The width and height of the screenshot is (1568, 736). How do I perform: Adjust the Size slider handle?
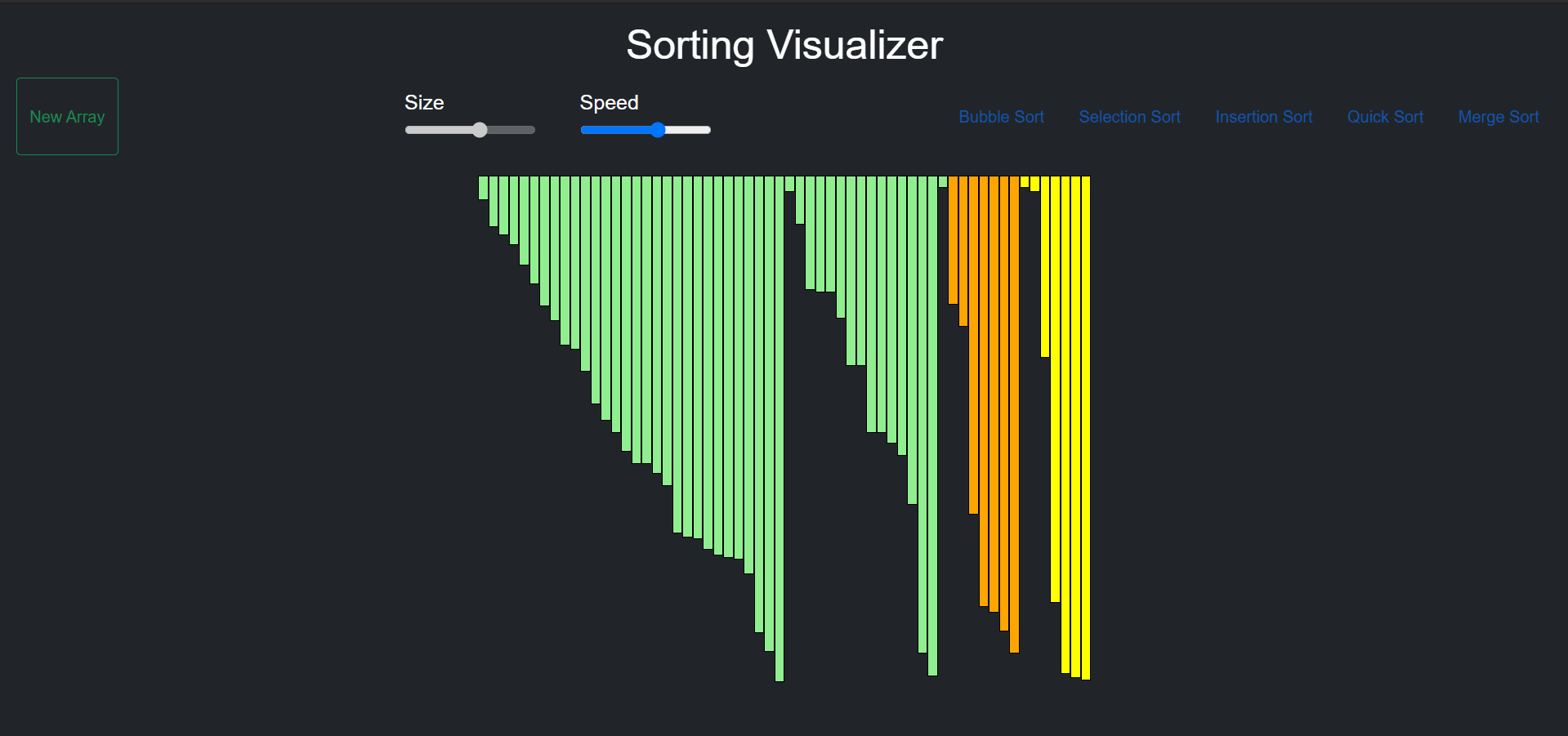[x=479, y=130]
